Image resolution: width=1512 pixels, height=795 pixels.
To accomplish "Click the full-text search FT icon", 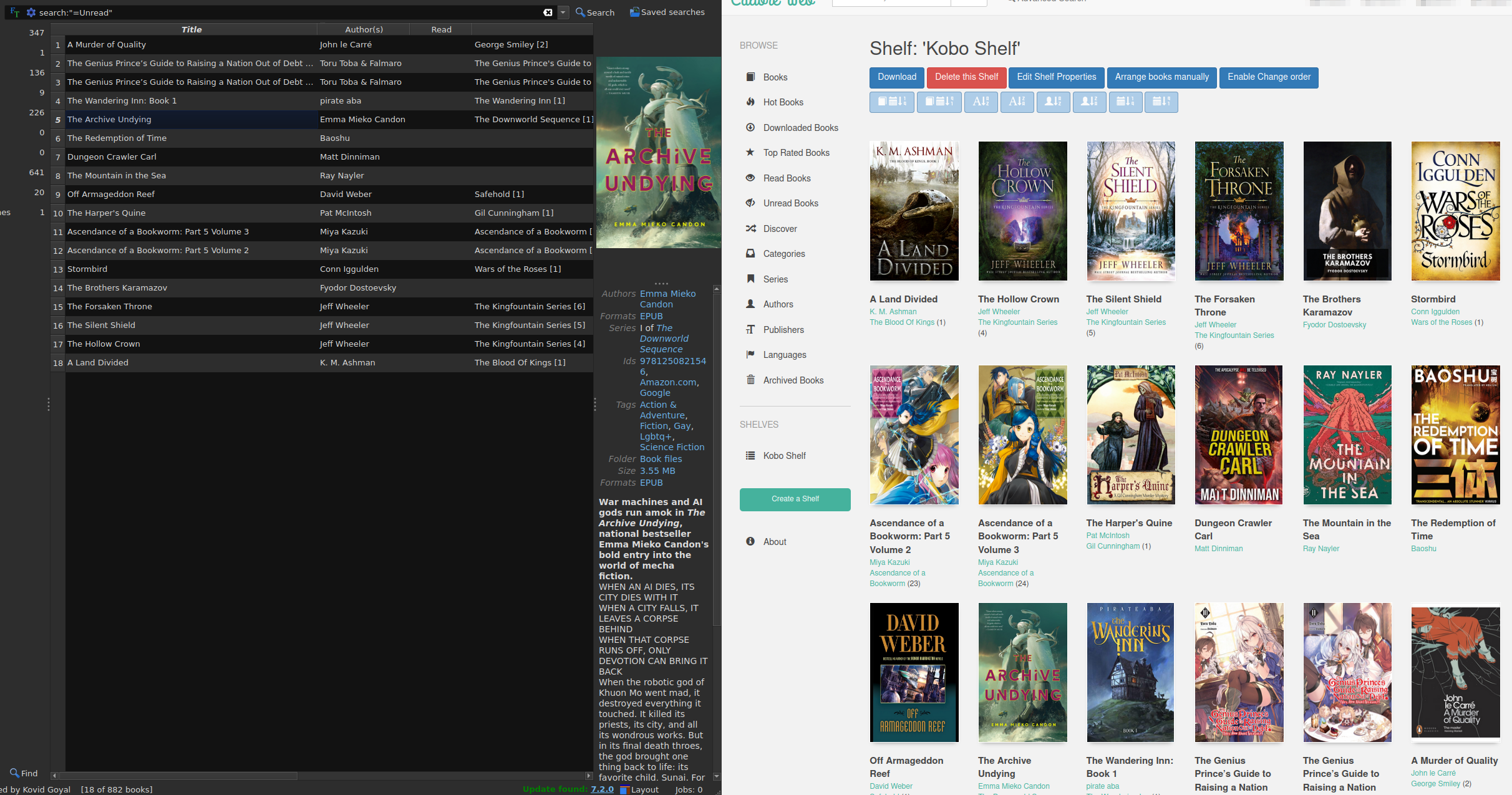I will pyautogui.click(x=14, y=12).
